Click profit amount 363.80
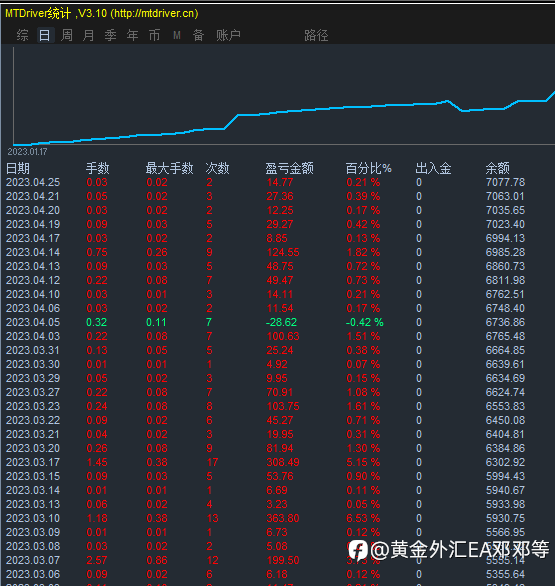 [283, 518]
